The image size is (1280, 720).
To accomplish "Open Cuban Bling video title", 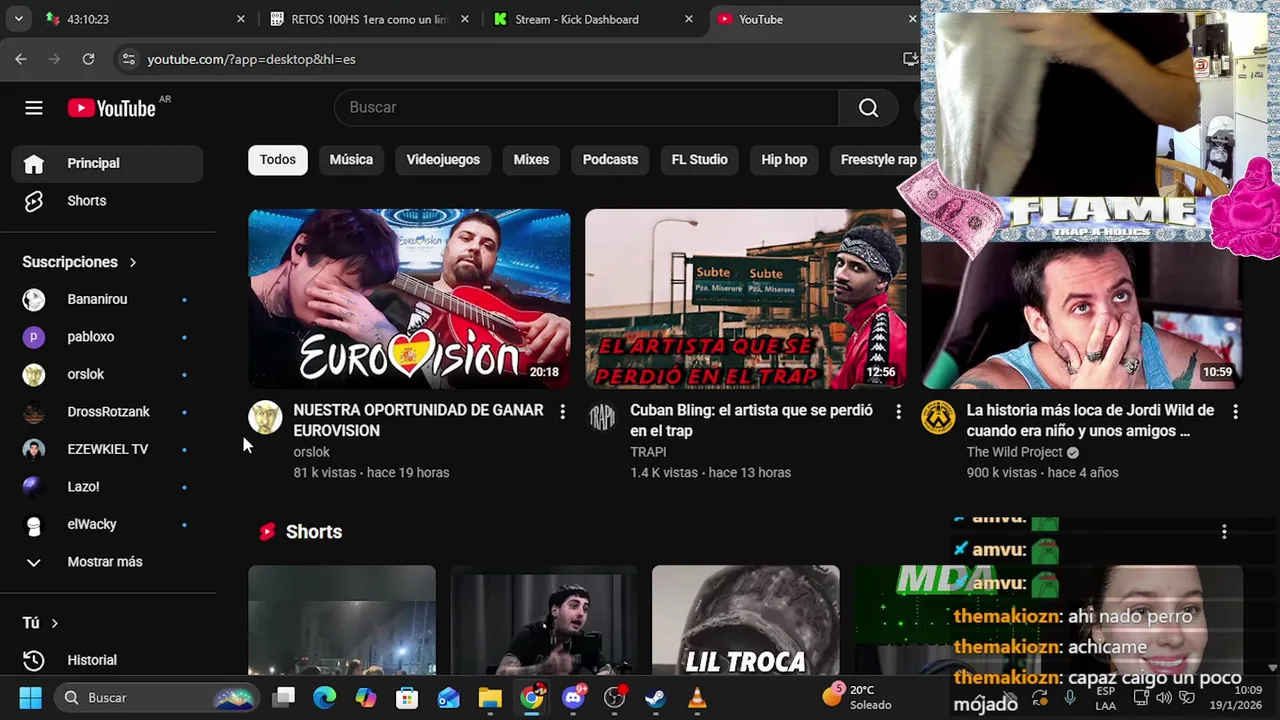I will (x=751, y=420).
